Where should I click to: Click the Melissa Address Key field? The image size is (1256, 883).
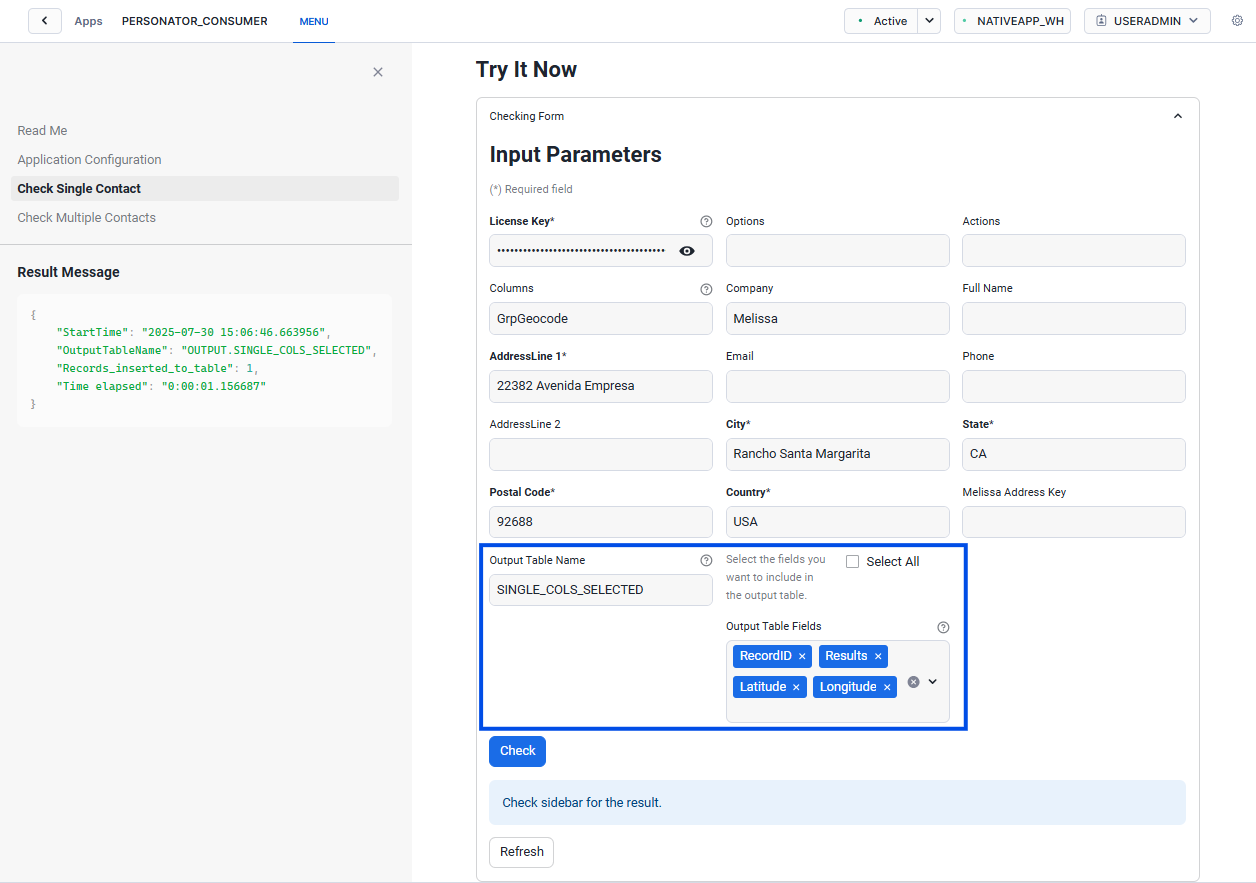coord(1074,522)
